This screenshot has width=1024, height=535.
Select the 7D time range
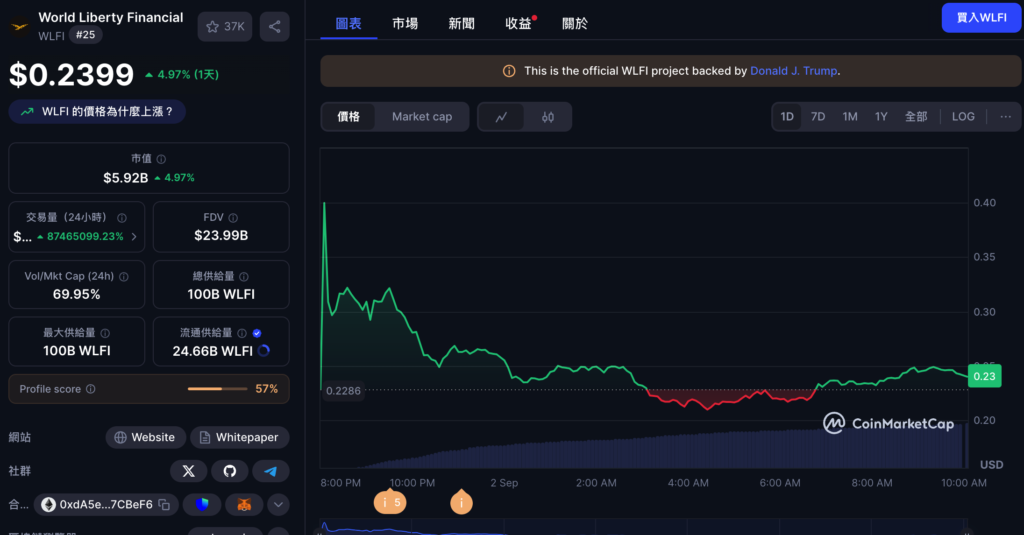[818, 117]
